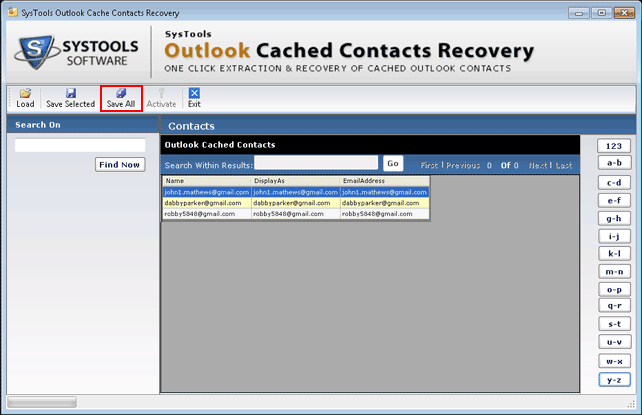This screenshot has width=642, height=415.
Task: Filter contacts by 123
Action: point(614,146)
